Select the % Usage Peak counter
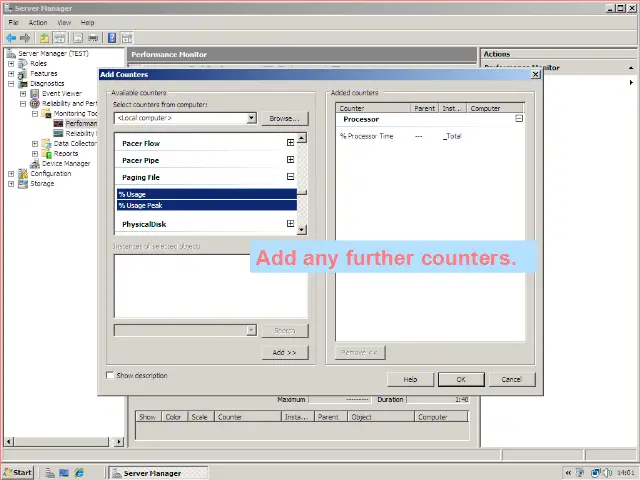640x480 pixels. coord(207,205)
